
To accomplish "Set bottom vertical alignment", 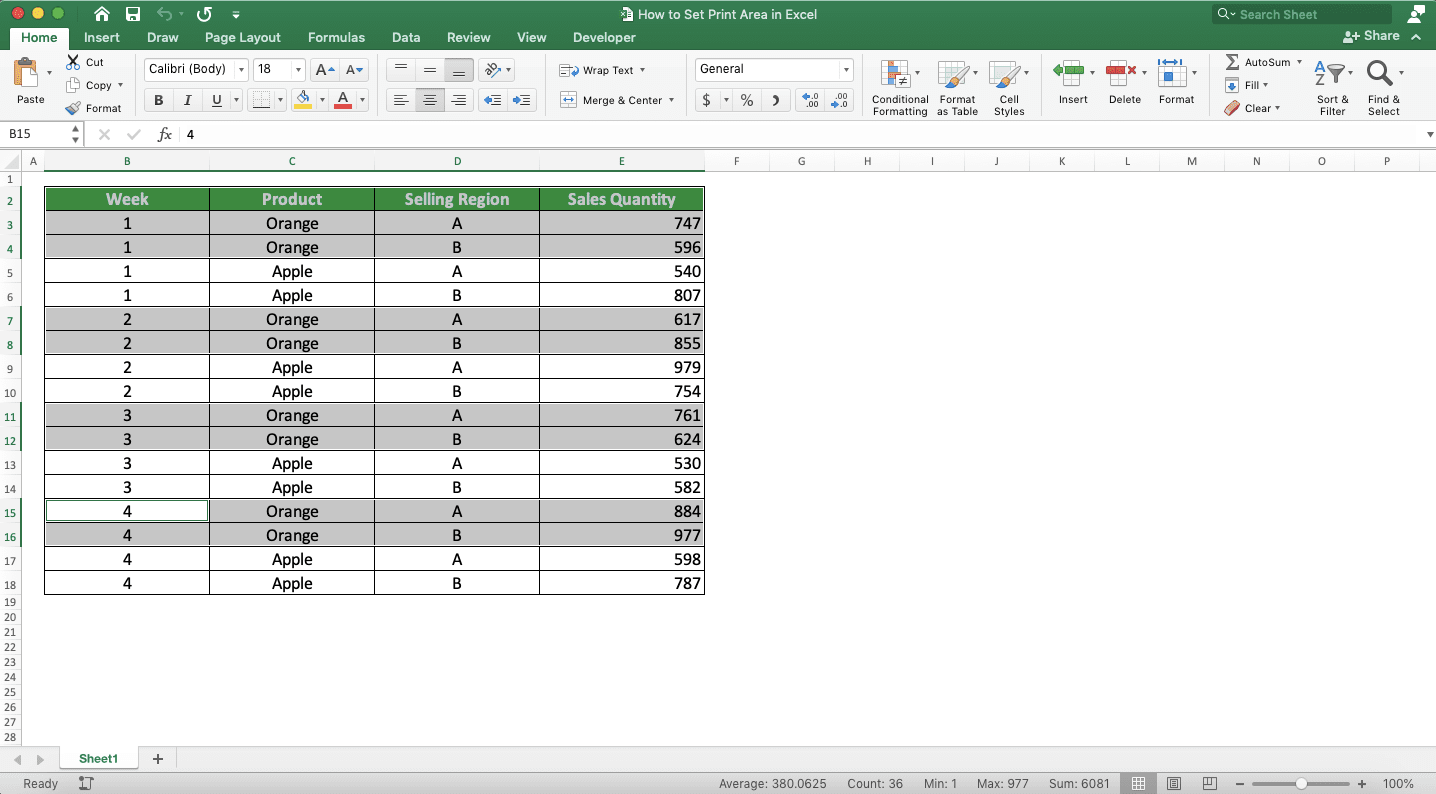I will click(x=459, y=70).
